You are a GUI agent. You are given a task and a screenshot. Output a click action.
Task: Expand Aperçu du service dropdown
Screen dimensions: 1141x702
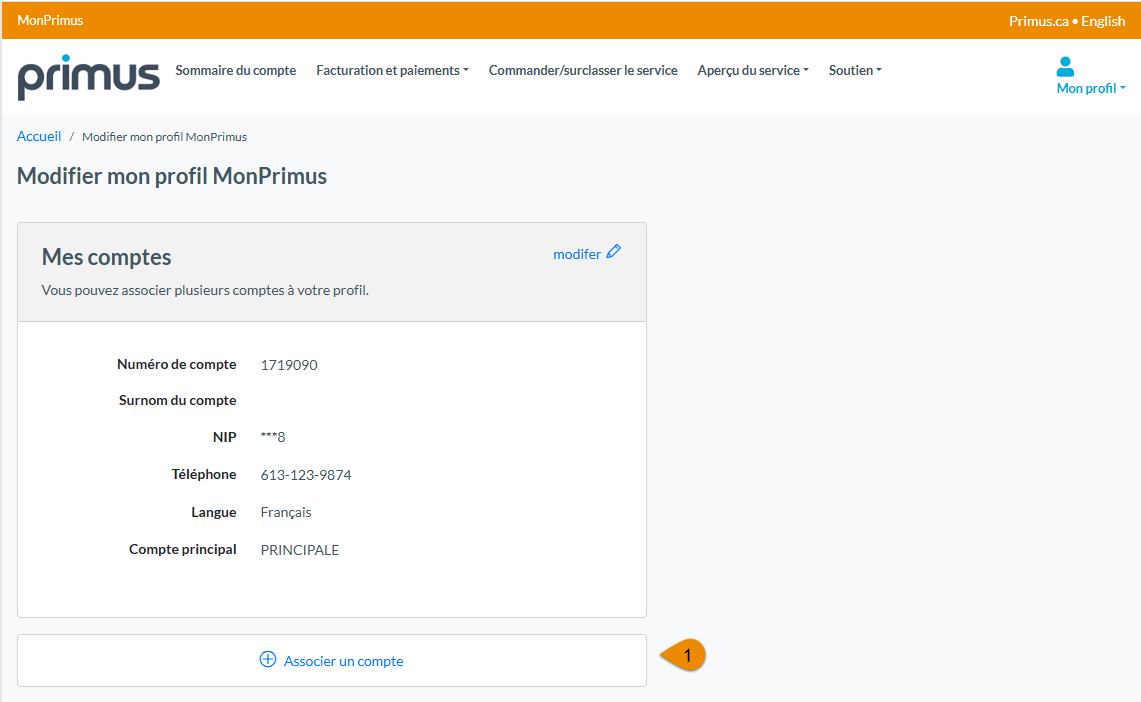753,71
